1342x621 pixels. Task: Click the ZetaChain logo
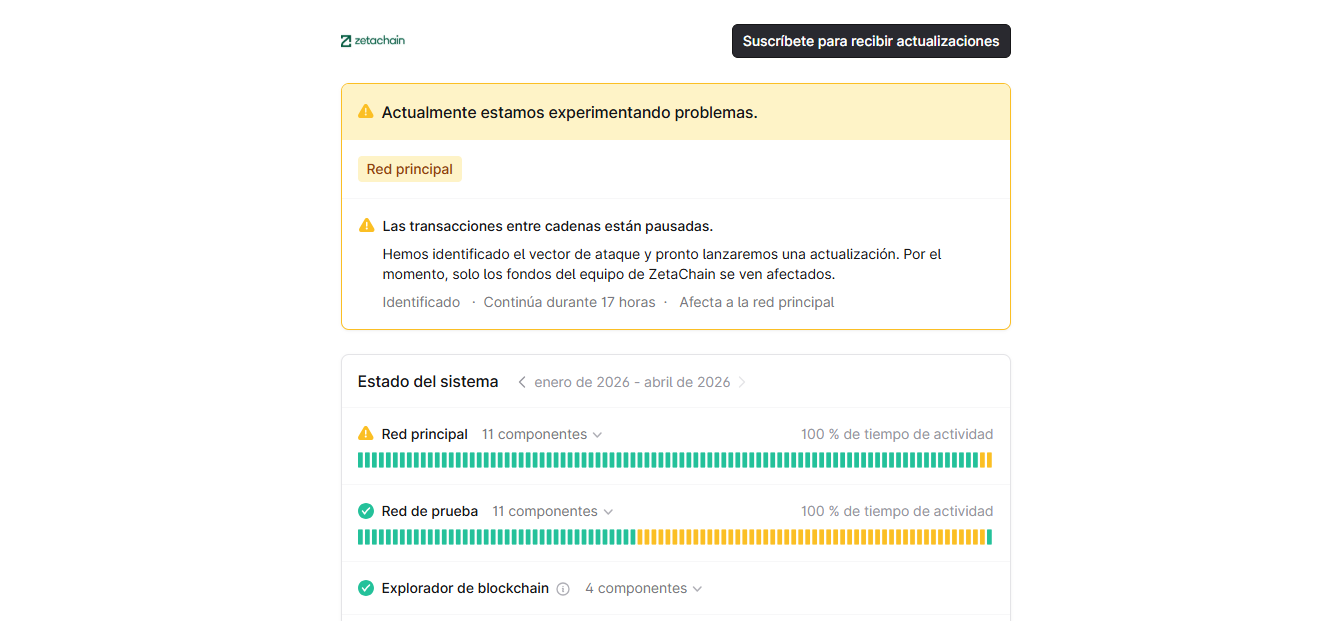pos(372,41)
